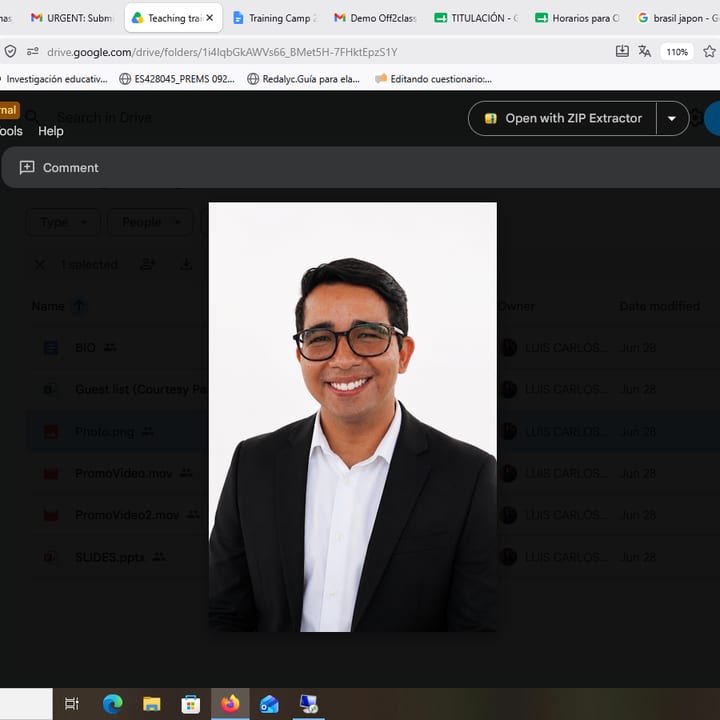Click the translate page icon

pyautogui.click(x=644, y=51)
